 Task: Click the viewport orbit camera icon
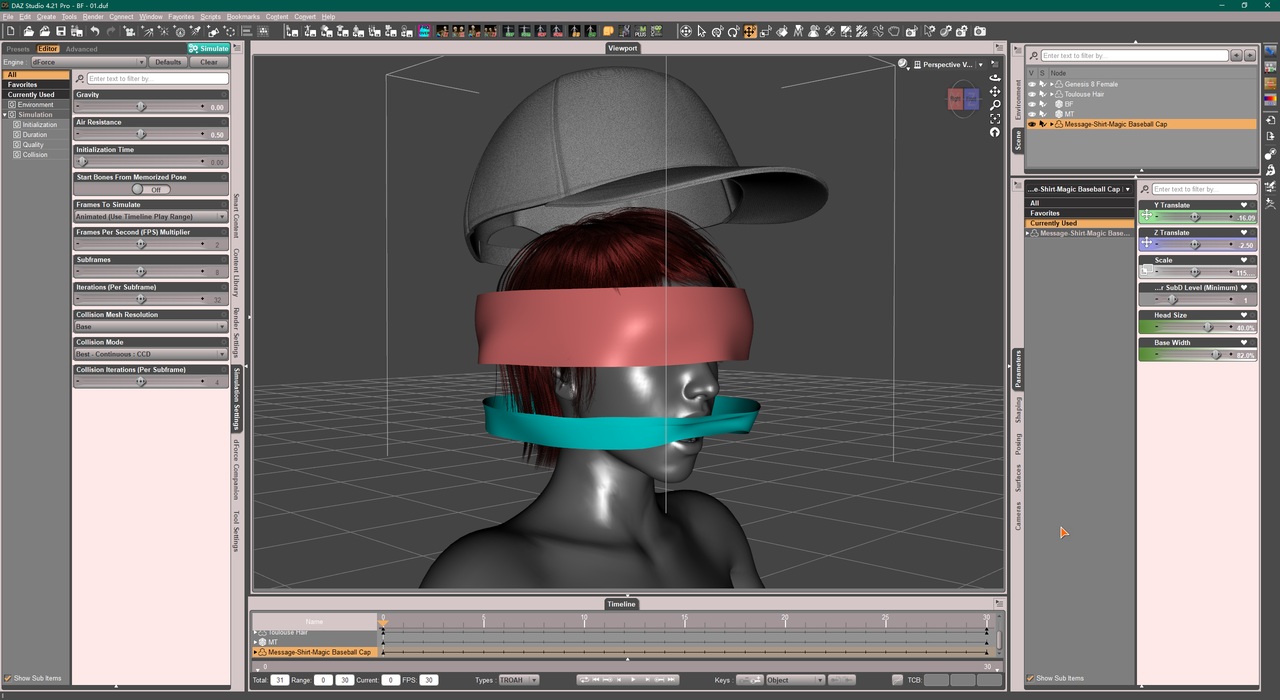(995, 78)
